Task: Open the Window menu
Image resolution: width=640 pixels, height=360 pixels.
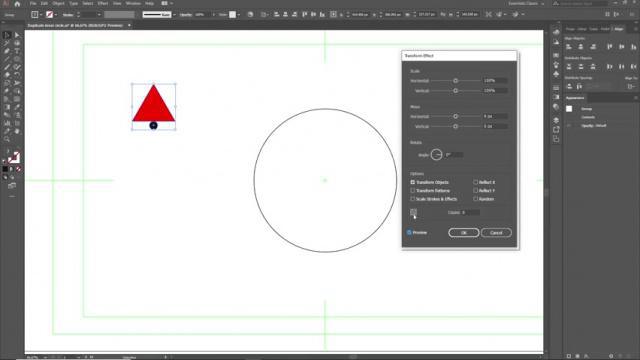Action: [x=133, y=3]
